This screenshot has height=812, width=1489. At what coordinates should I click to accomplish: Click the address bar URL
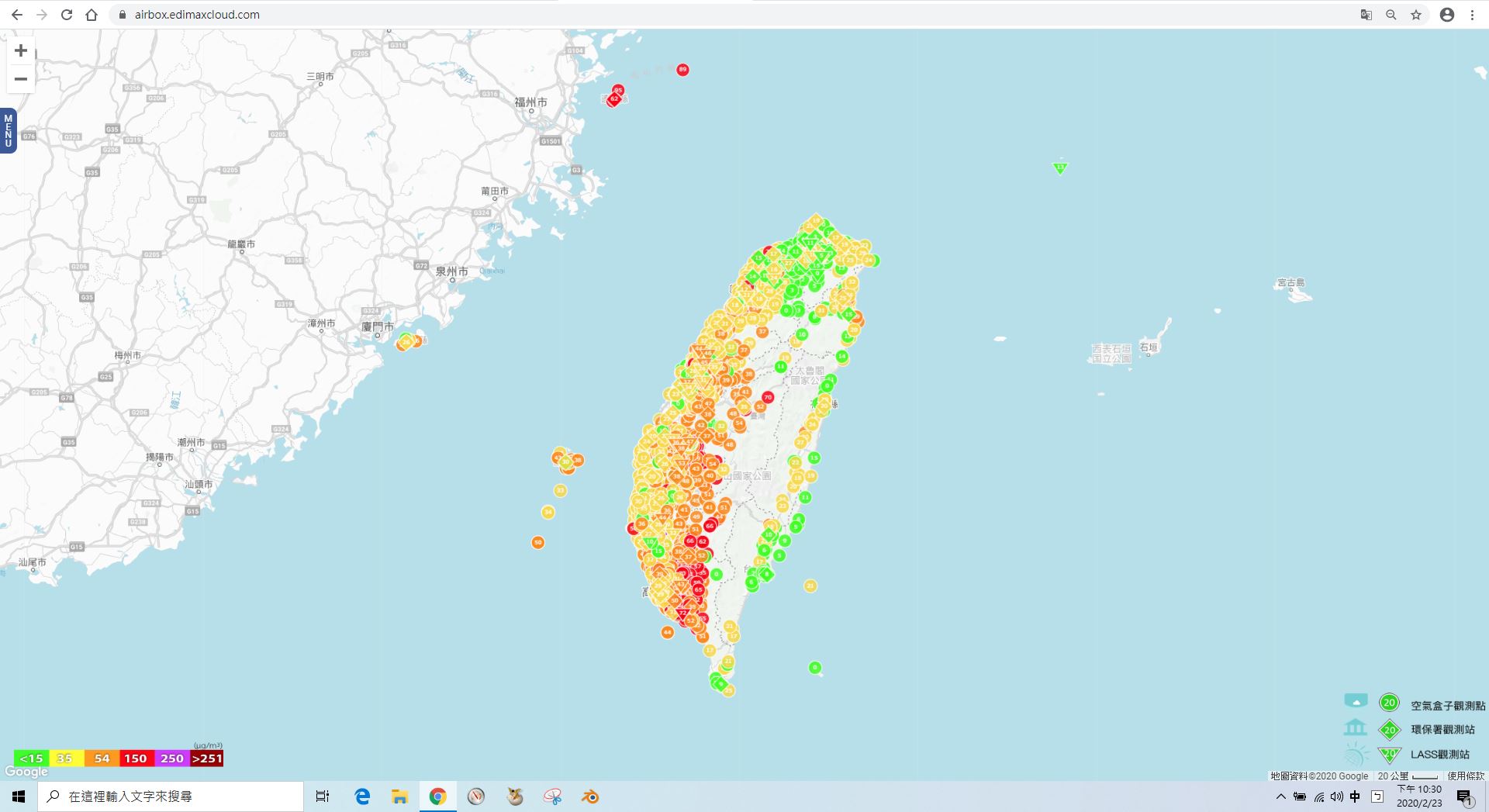[x=197, y=15]
